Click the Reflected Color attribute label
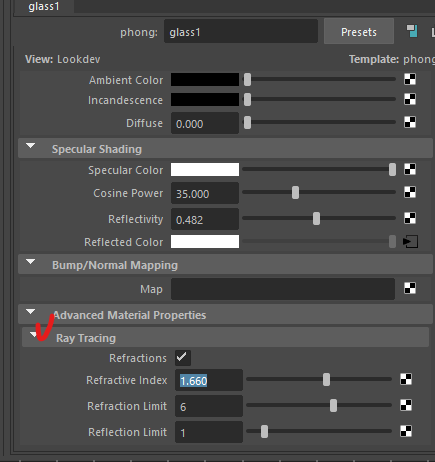This screenshot has width=435, height=462. click(124, 242)
